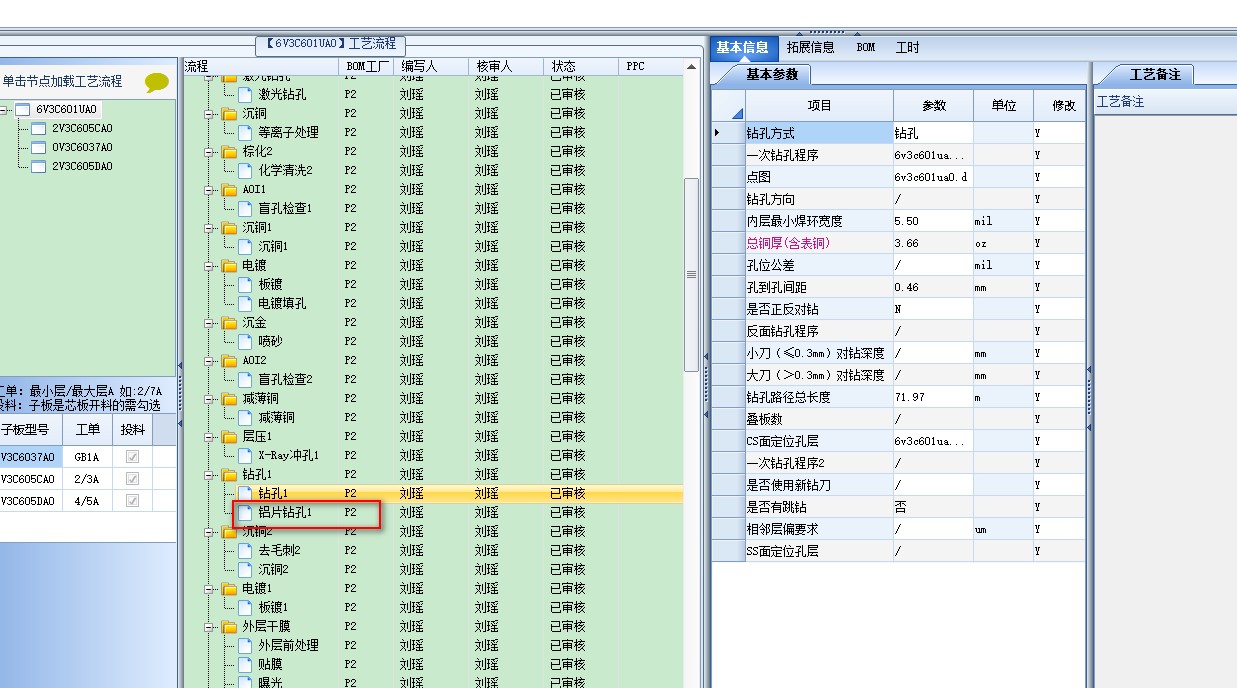Select the 钻孔1 highlighted step row

[x=433, y=493]
